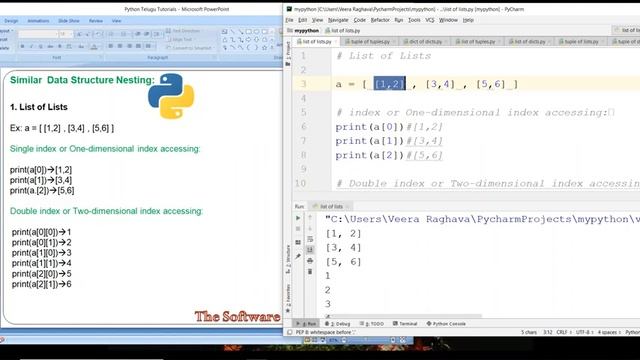Select the star shape in PowerPoint shapes gallery
The width and height of the screenshot is (640, 360).
[264, 48]
